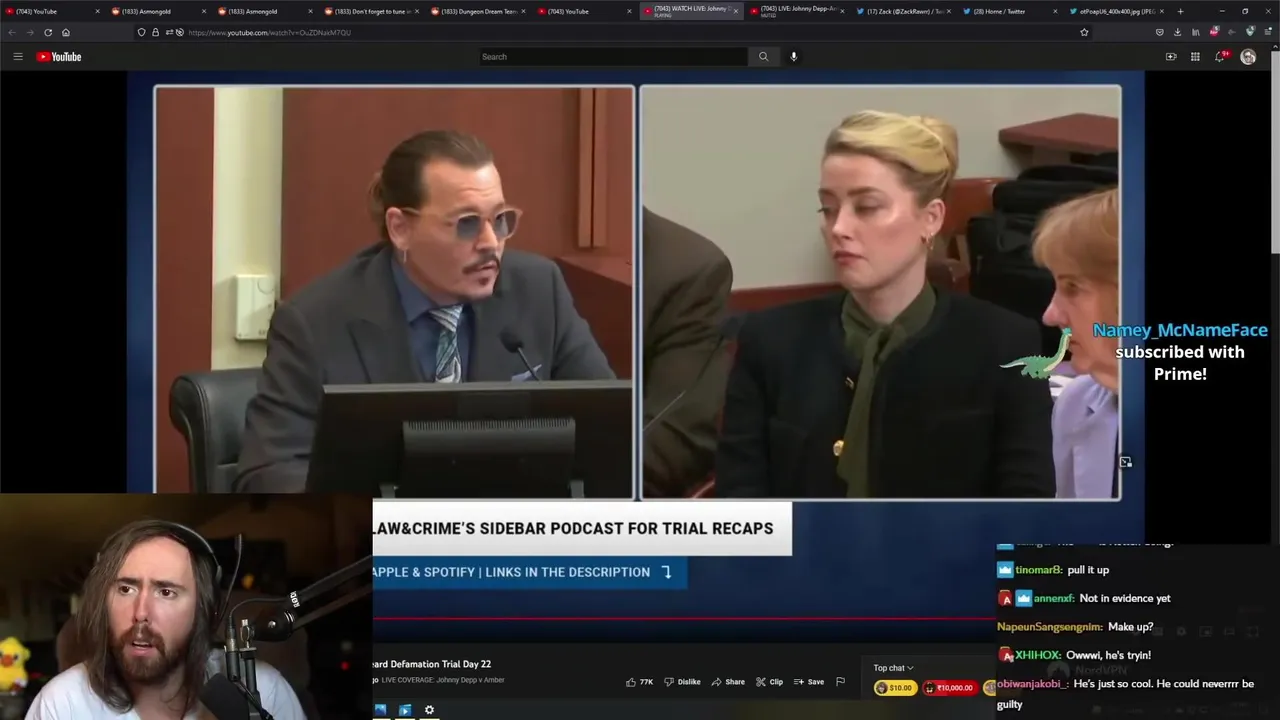Open the YouTube apps grid icon
This screenshot has height=720, width=1280.
(x=1195, y=57)
